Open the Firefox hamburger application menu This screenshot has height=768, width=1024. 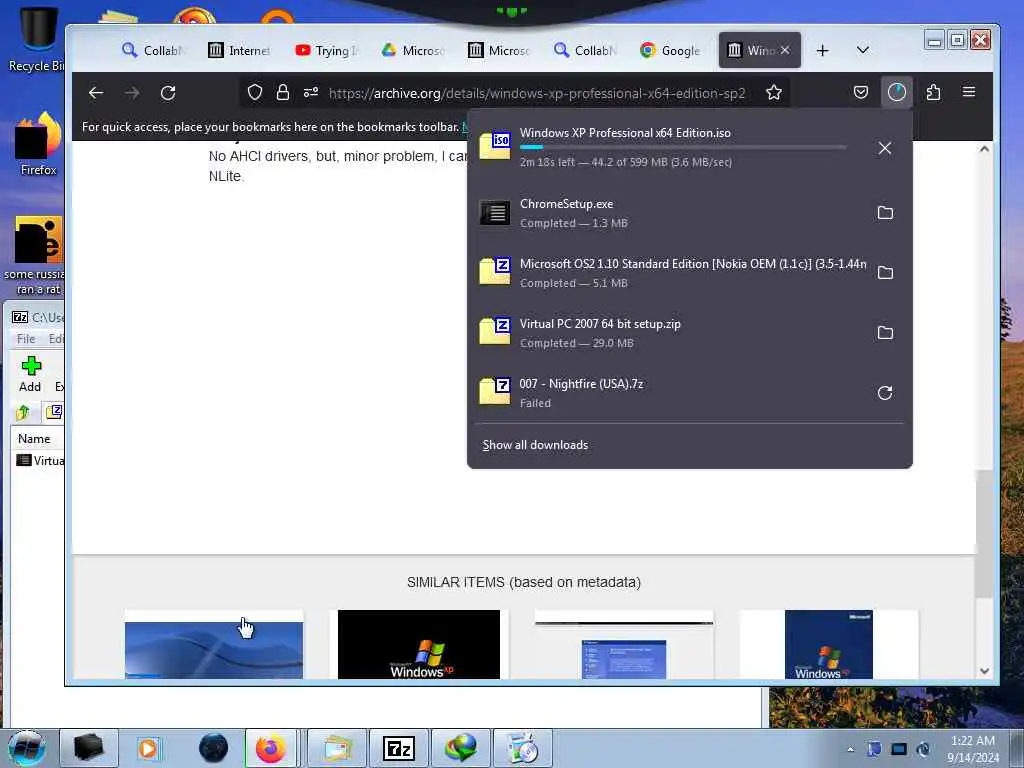969,92
